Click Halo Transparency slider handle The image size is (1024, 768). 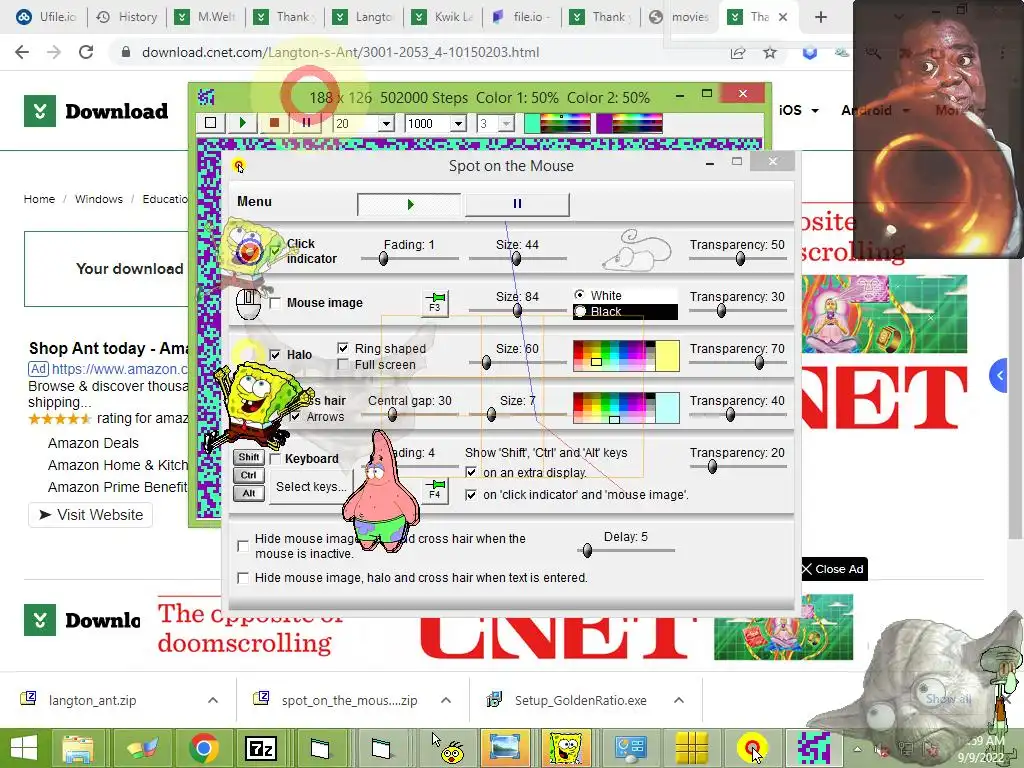pos(759,363)
